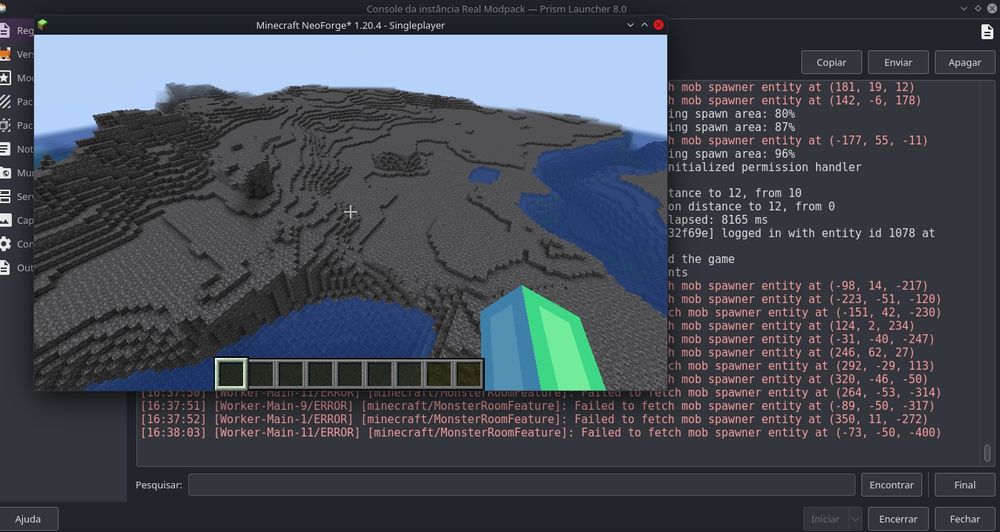Screen dimensions: 1000x532
Task: Focus the Pesquisar search field
Action: pyautogui.click(x=522, y=485)
